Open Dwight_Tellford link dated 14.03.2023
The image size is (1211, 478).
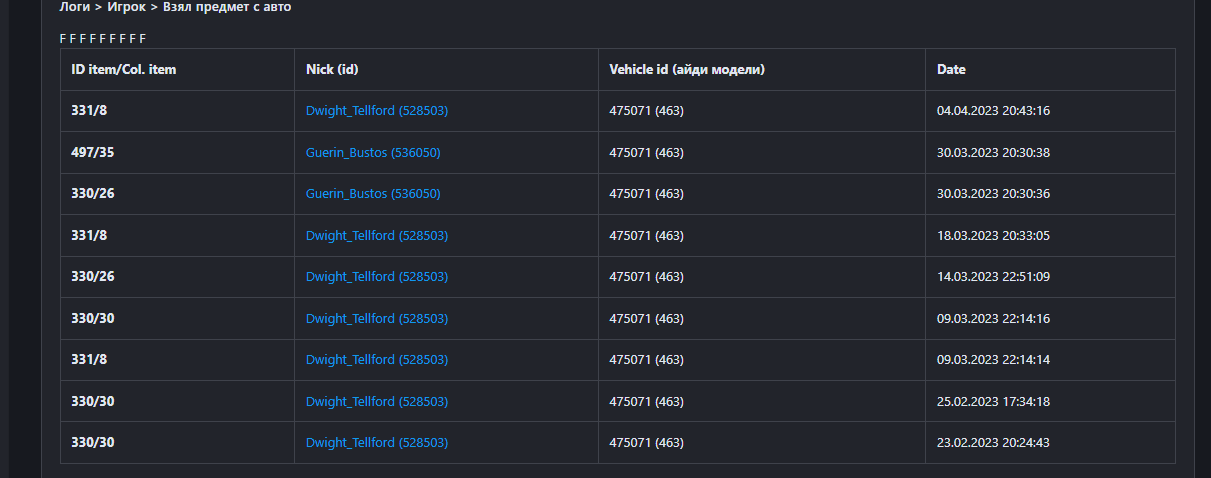[376, 277]
